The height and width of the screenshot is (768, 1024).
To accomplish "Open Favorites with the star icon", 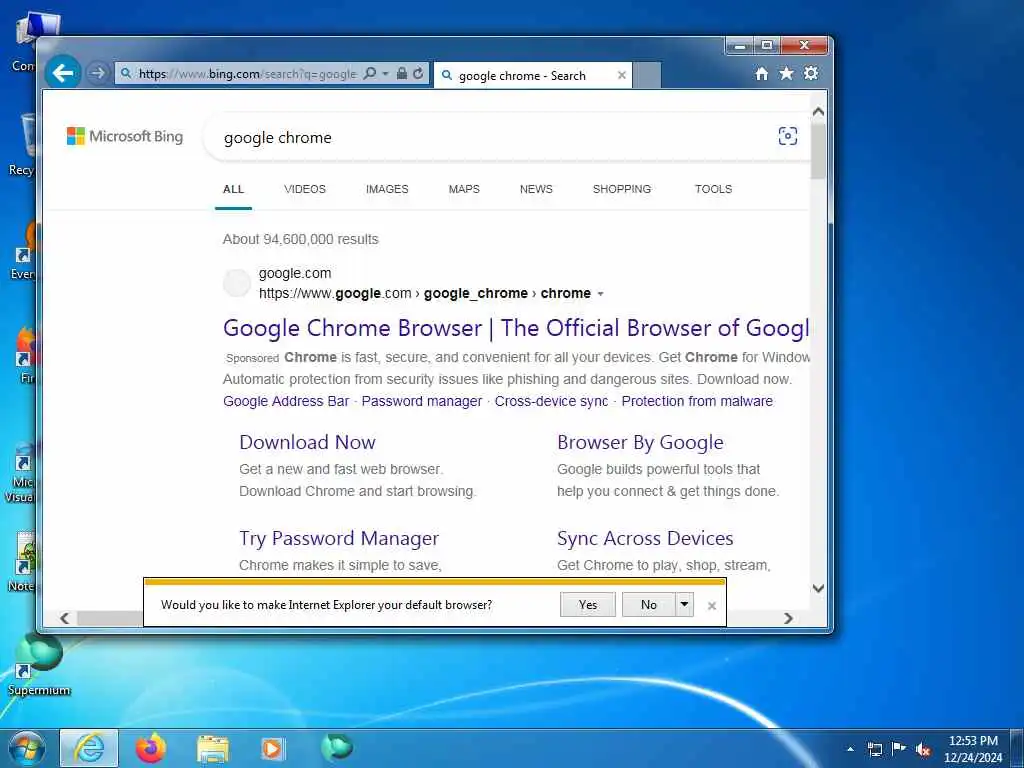I will [x=786, y=74].
